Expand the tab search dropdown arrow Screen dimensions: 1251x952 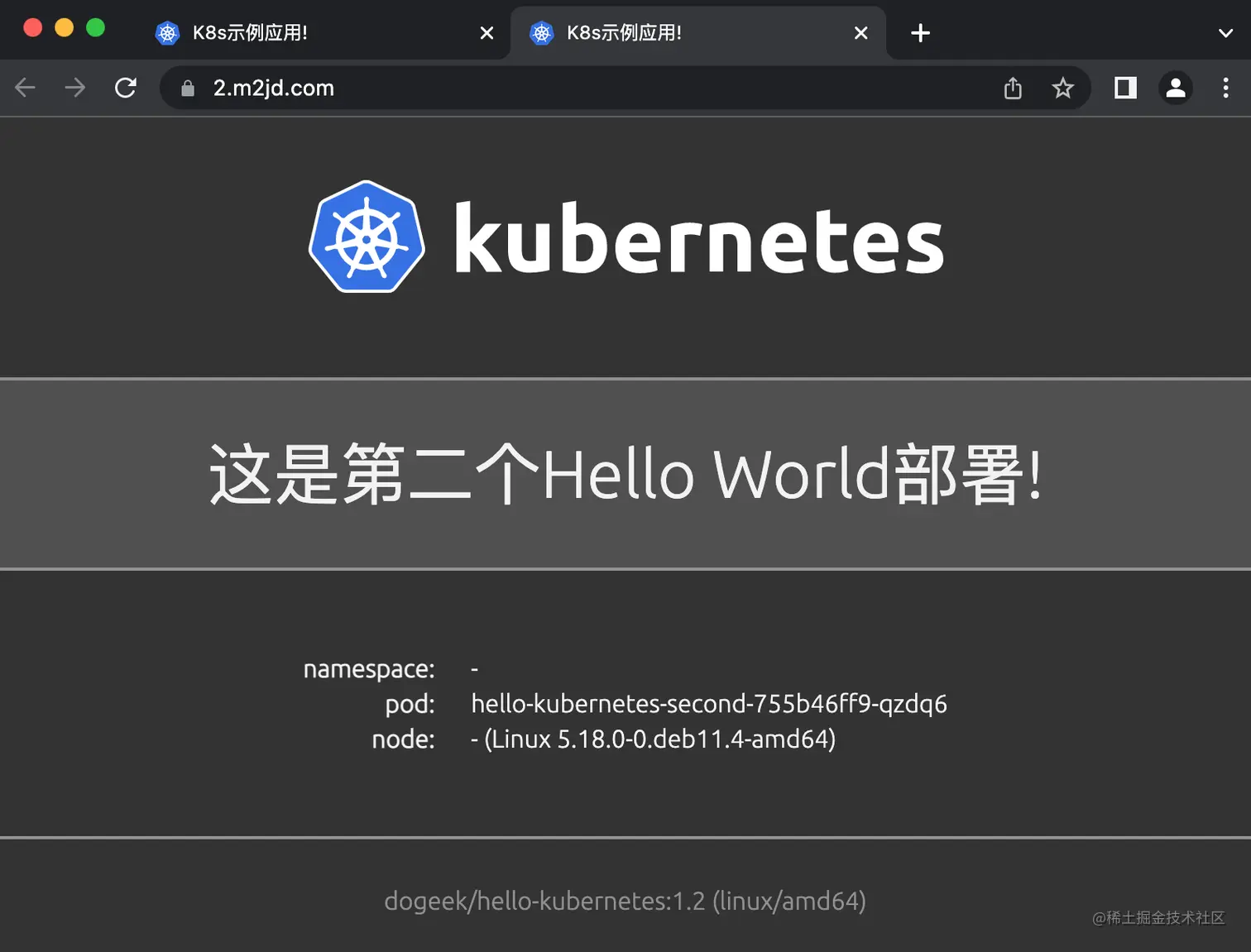click(1226, 33)
